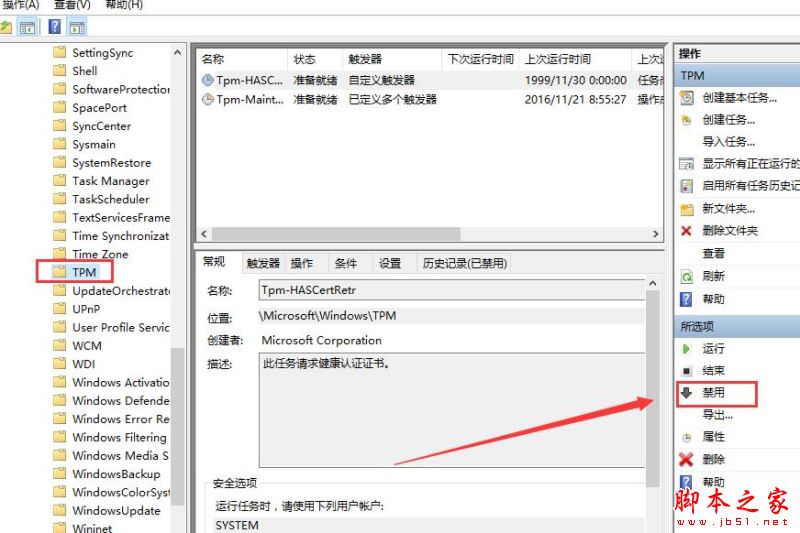Click the details pane scroll-up arrow
The height and width of the screenshot is (533, 800).
[x=653, y=284]
